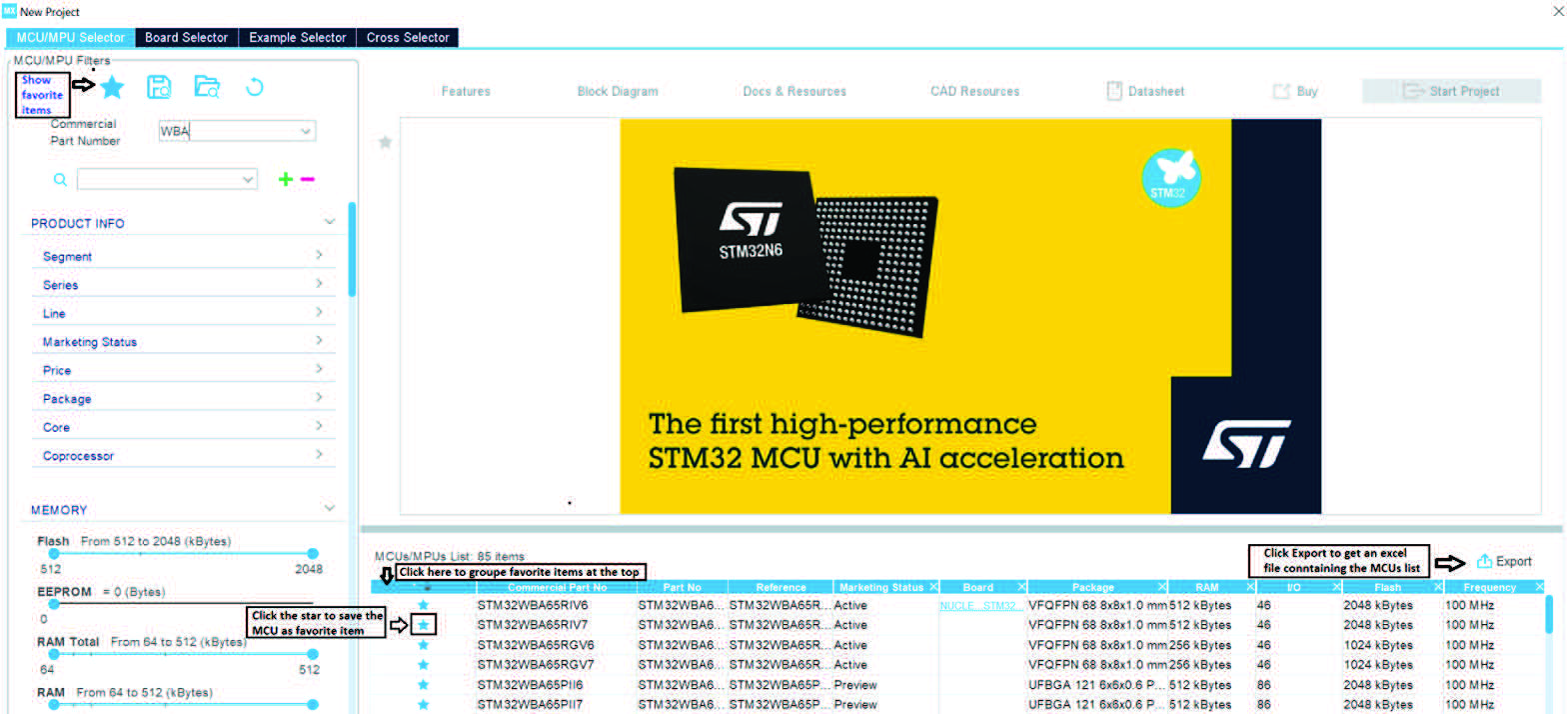Open the Block Diagram tab
The width and height of the screenshot is (1568, 714).
click(618, 91)
